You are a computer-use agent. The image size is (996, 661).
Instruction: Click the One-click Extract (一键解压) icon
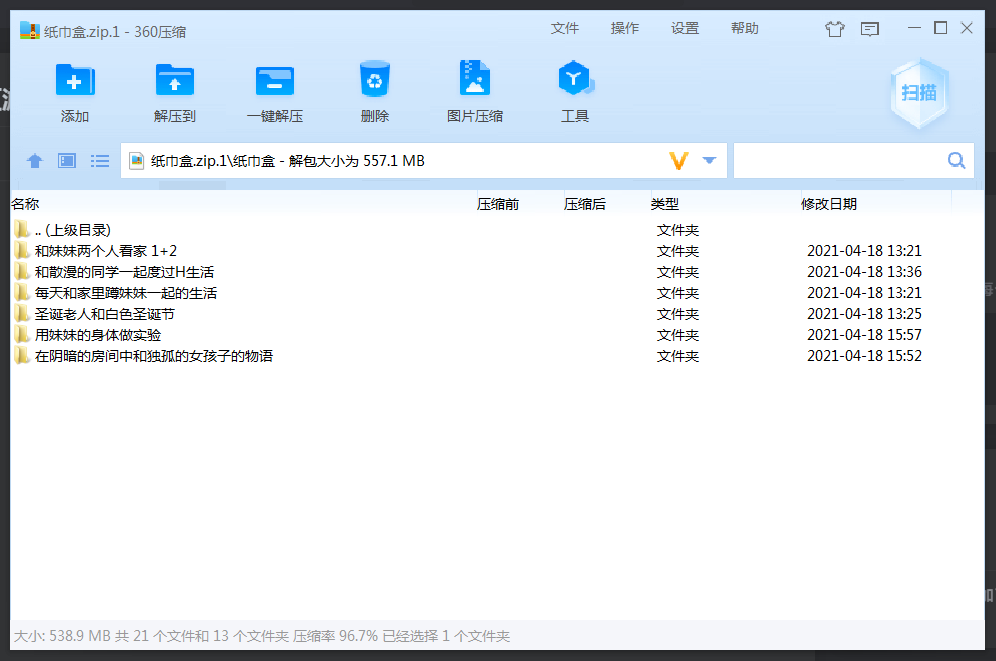click(x=274, y=81)
